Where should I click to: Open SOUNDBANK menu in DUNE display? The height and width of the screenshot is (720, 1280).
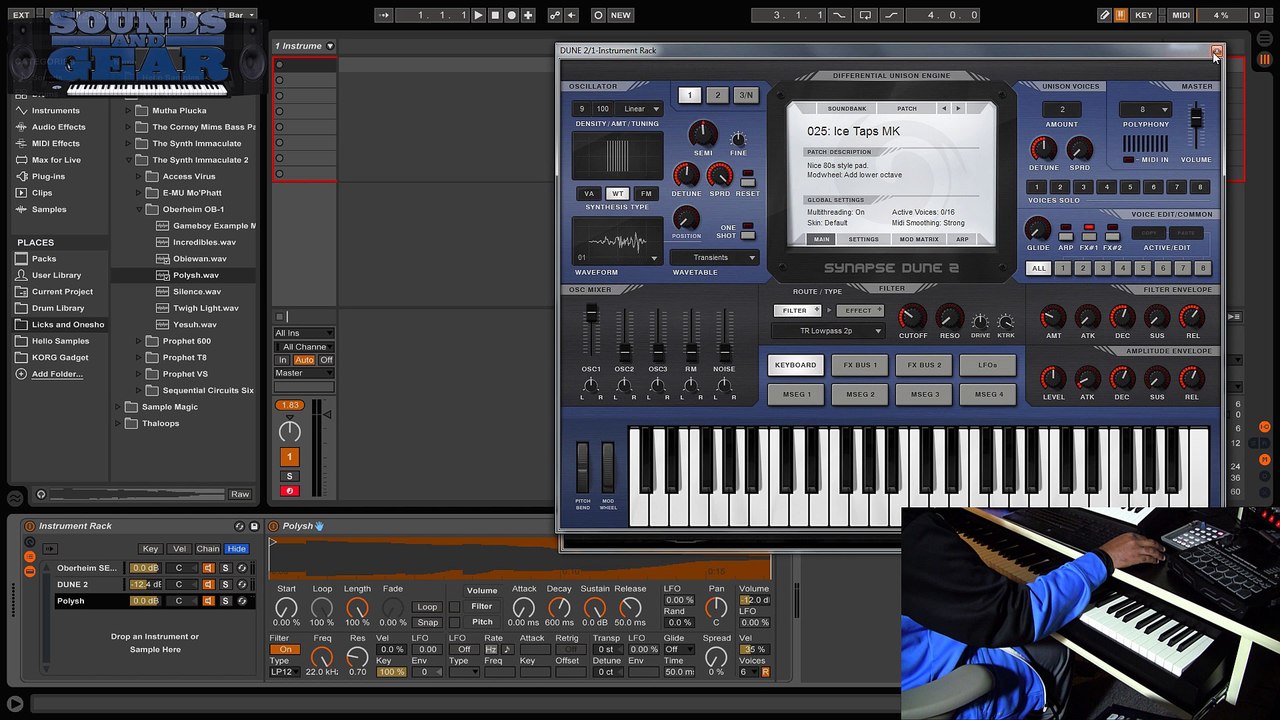pos(847,108)
